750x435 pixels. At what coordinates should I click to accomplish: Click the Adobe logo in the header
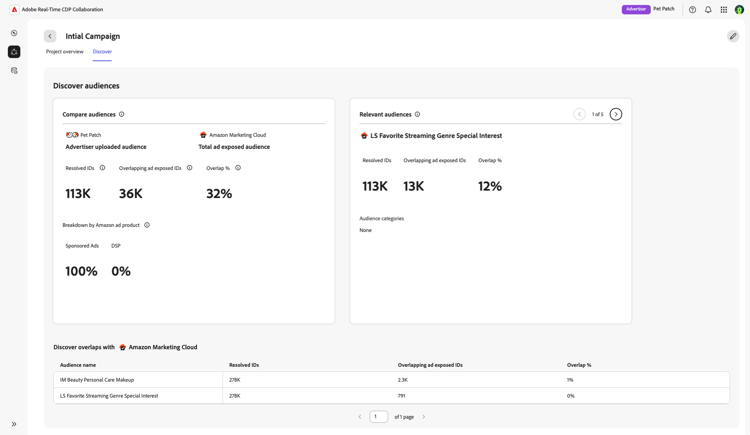tap(14, 9)
